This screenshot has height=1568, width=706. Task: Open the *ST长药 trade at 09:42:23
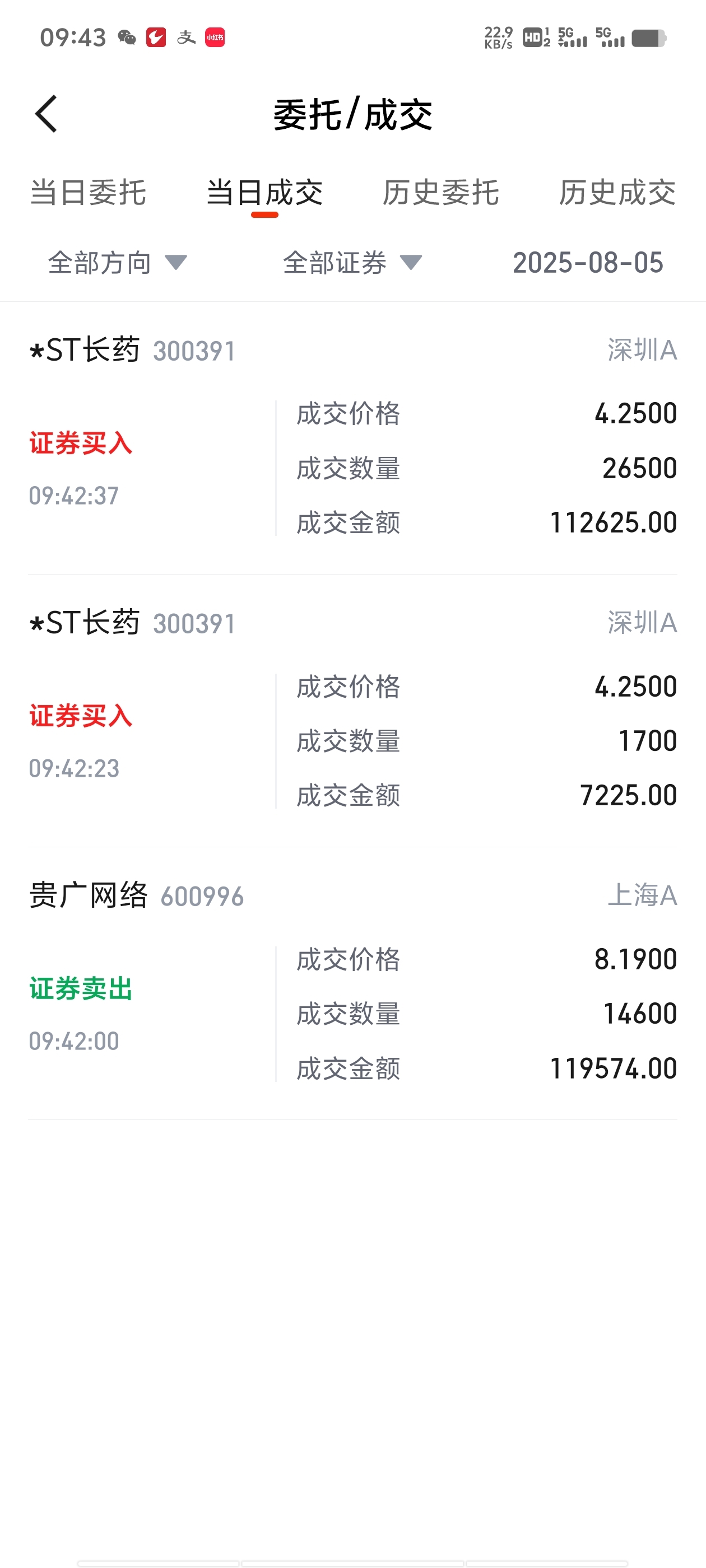click(352, 710)
